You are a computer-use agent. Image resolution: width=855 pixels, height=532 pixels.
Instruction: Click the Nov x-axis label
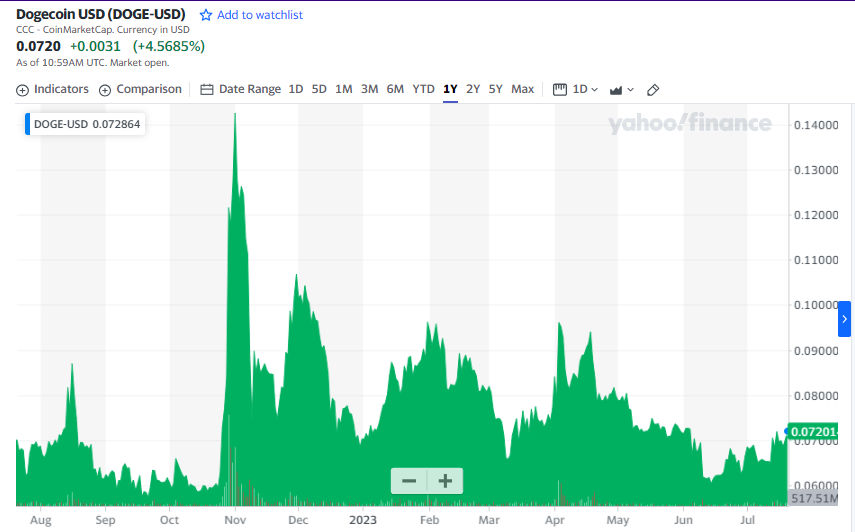235,520
